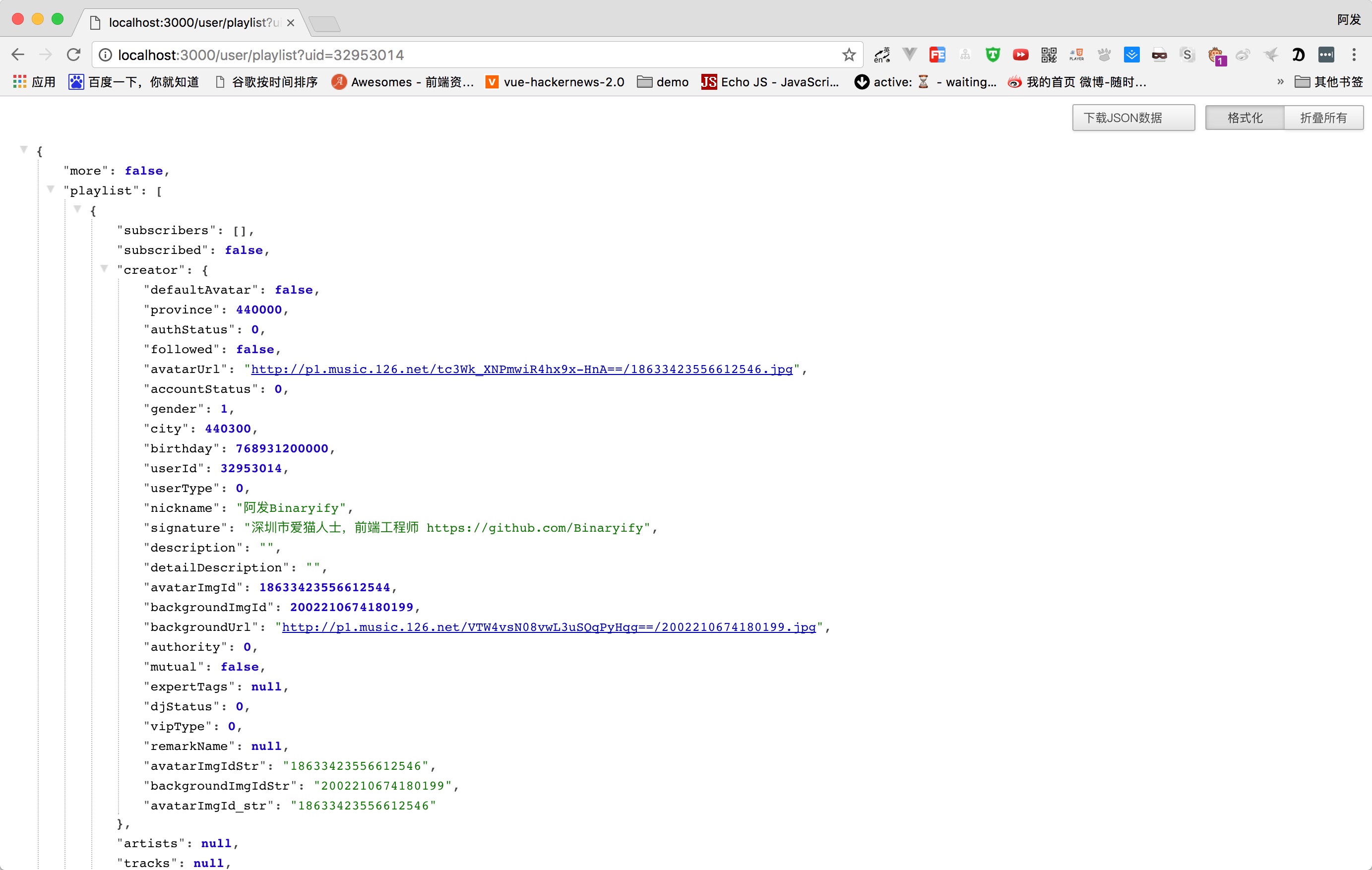This screenshot has height=870, width=1372.
Task: Open the green T shield extension
Action: tap(993, 55)
